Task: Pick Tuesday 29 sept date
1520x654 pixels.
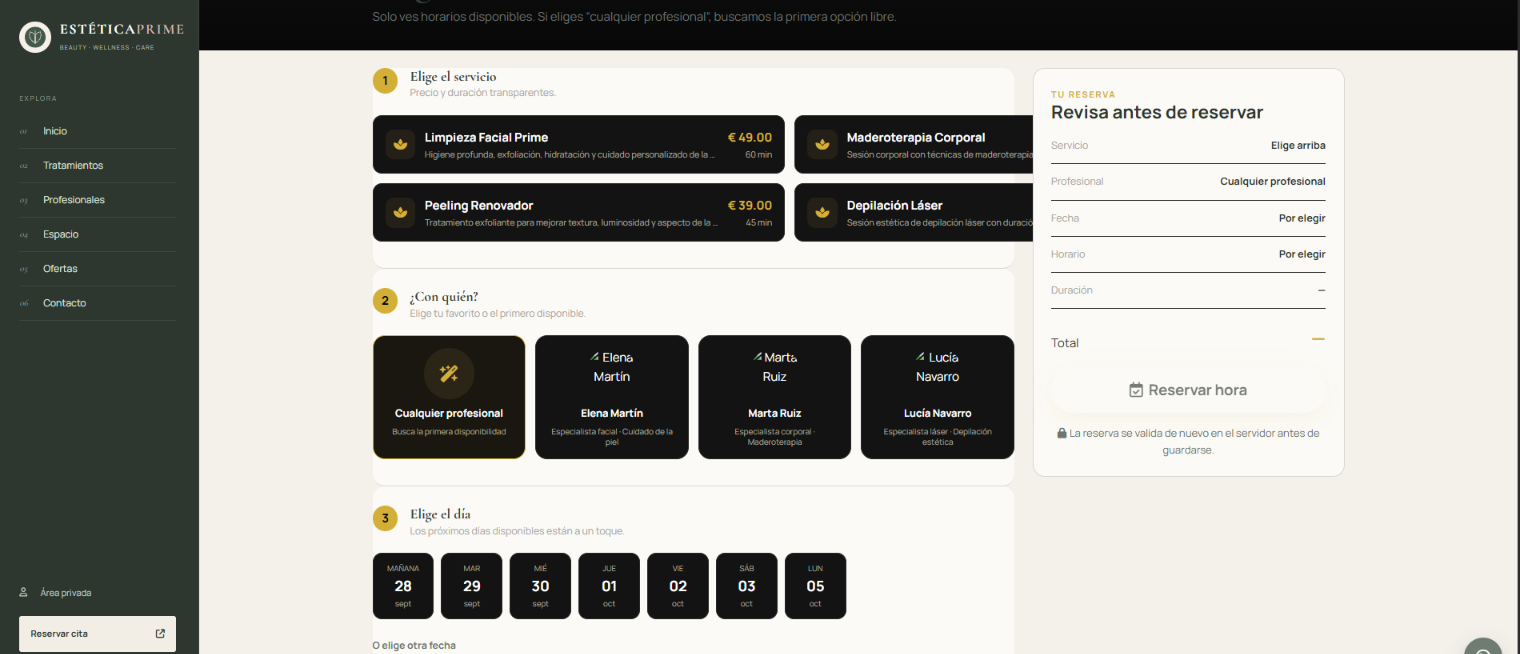Action: [x=472, y=586]
